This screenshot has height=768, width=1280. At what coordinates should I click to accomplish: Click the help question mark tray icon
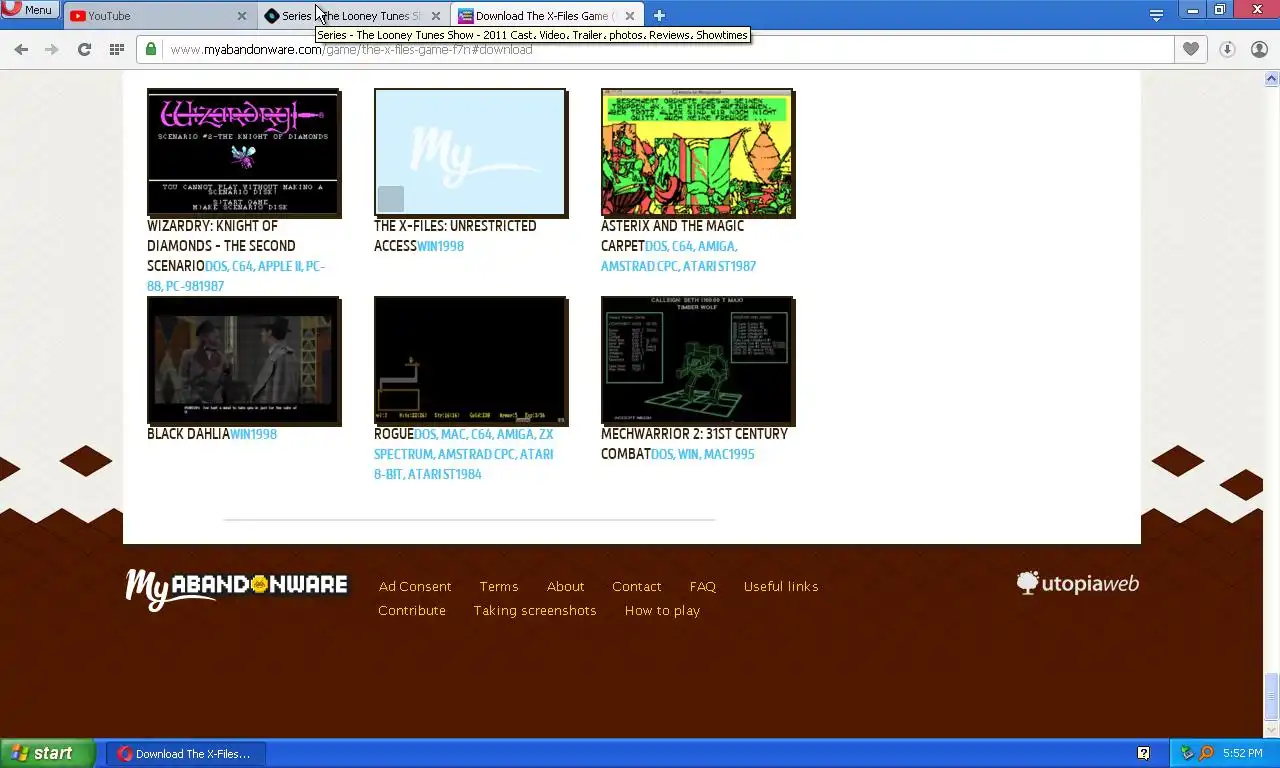click(1144, 753)
